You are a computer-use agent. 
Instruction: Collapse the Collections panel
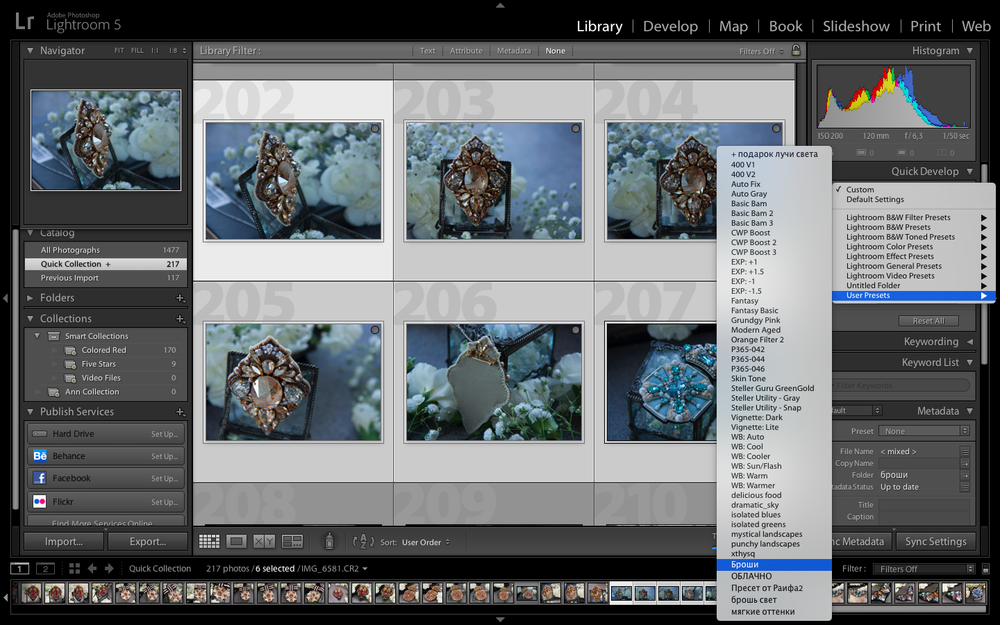[x=29, y=318]
